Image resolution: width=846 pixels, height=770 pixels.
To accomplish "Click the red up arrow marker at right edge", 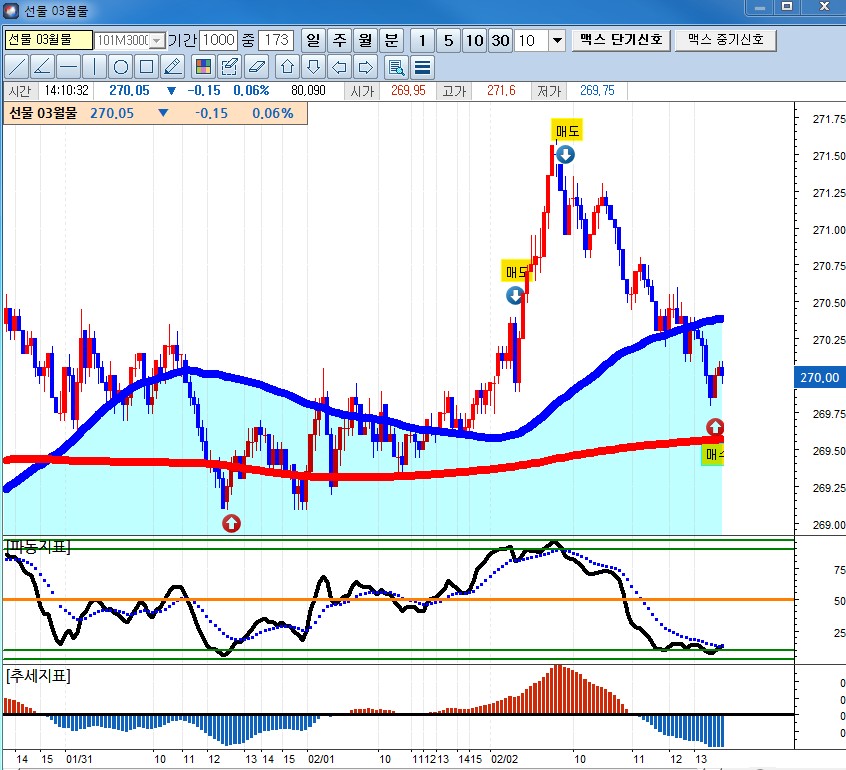I will [x=715, y=427].
